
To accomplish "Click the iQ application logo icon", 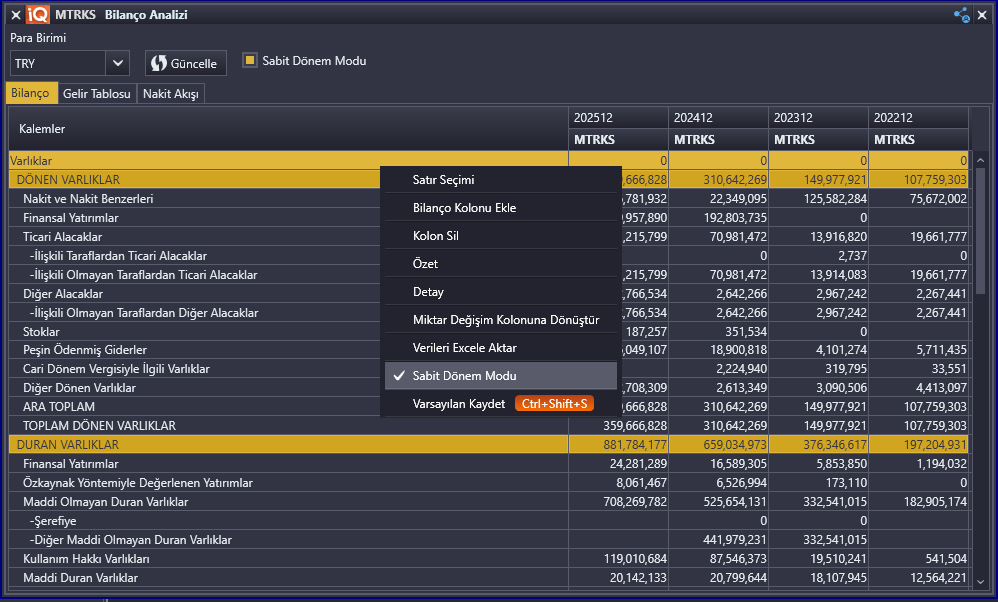I will 38,15.
